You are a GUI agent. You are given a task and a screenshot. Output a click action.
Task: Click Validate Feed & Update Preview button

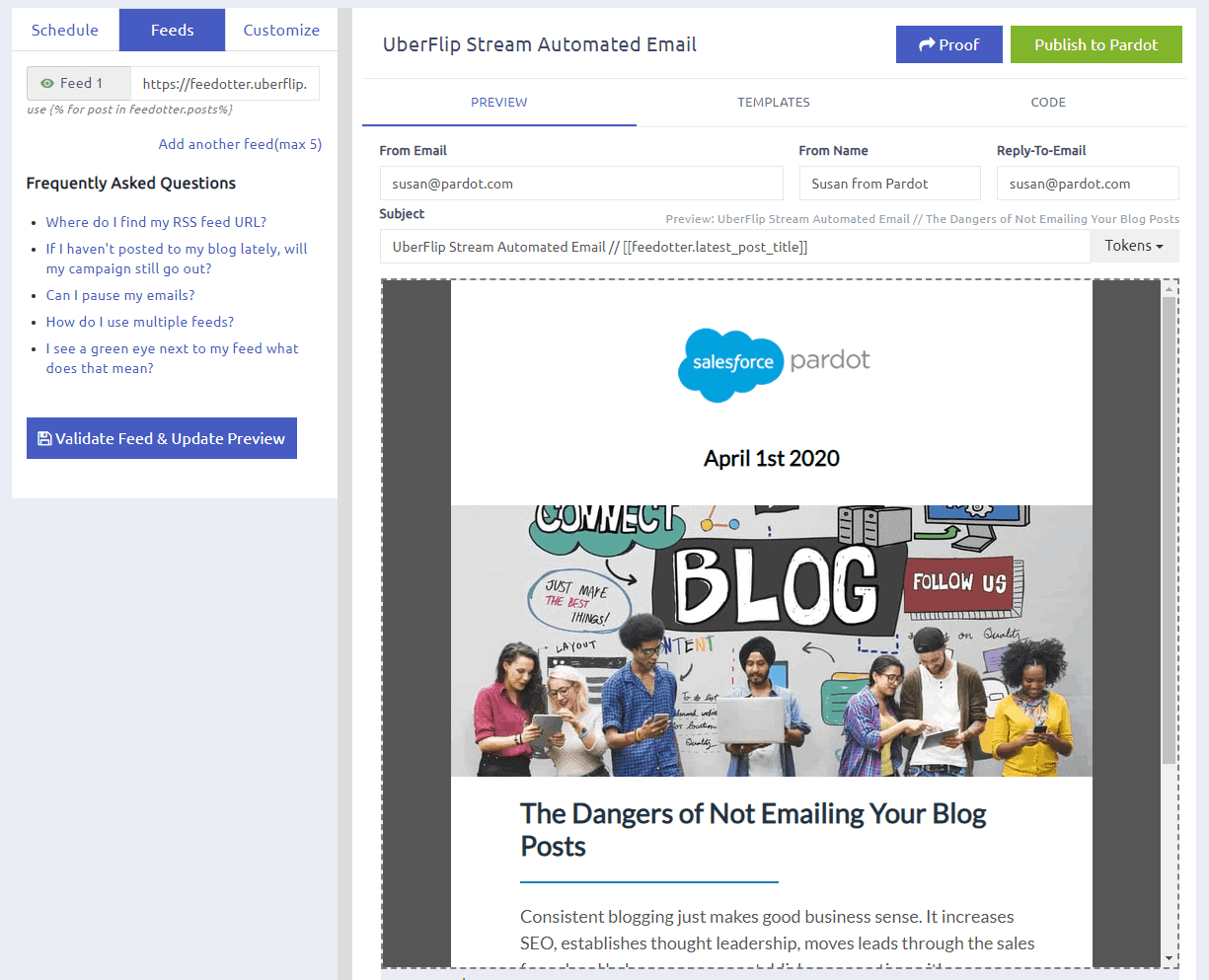(162, 438)
